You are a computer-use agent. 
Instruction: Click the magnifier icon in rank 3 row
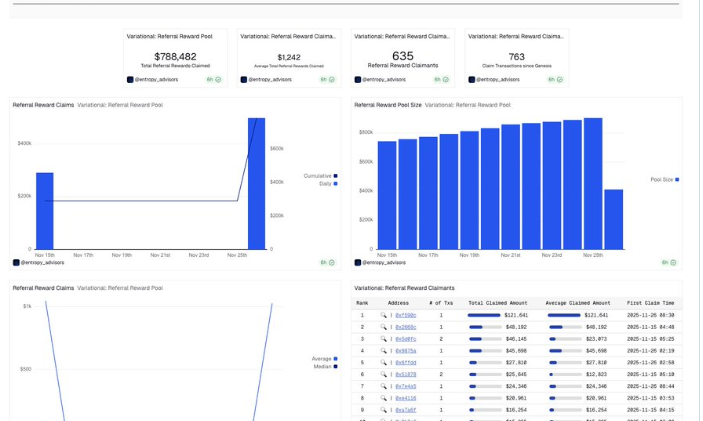(383, 339)
